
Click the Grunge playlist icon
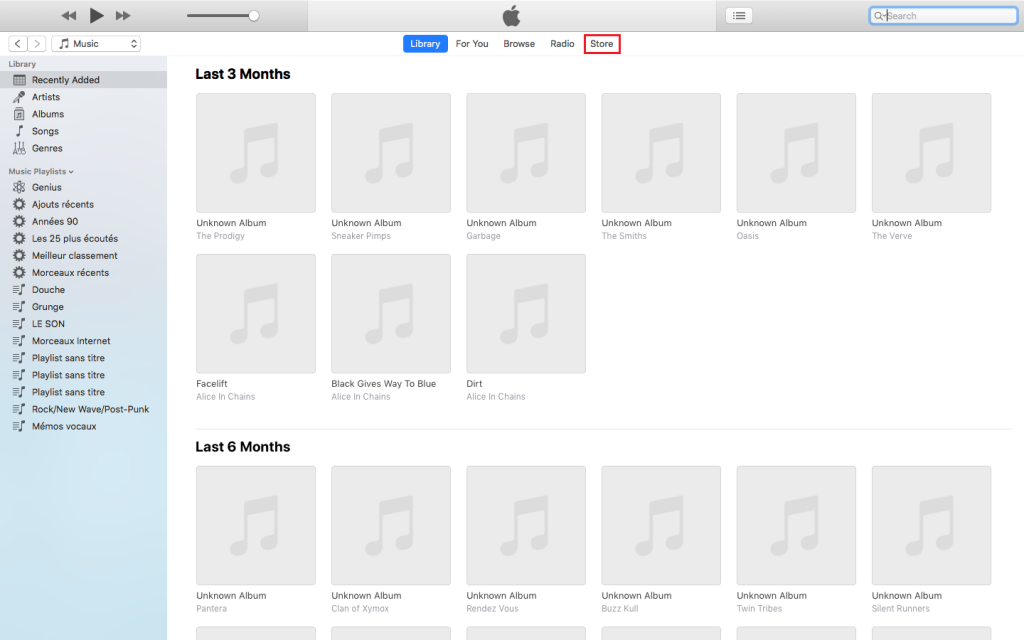pos(19,306)
